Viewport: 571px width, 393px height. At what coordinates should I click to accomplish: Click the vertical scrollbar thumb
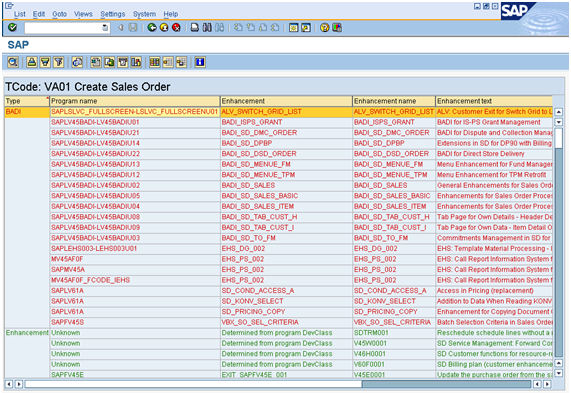[x=558, y=138]
